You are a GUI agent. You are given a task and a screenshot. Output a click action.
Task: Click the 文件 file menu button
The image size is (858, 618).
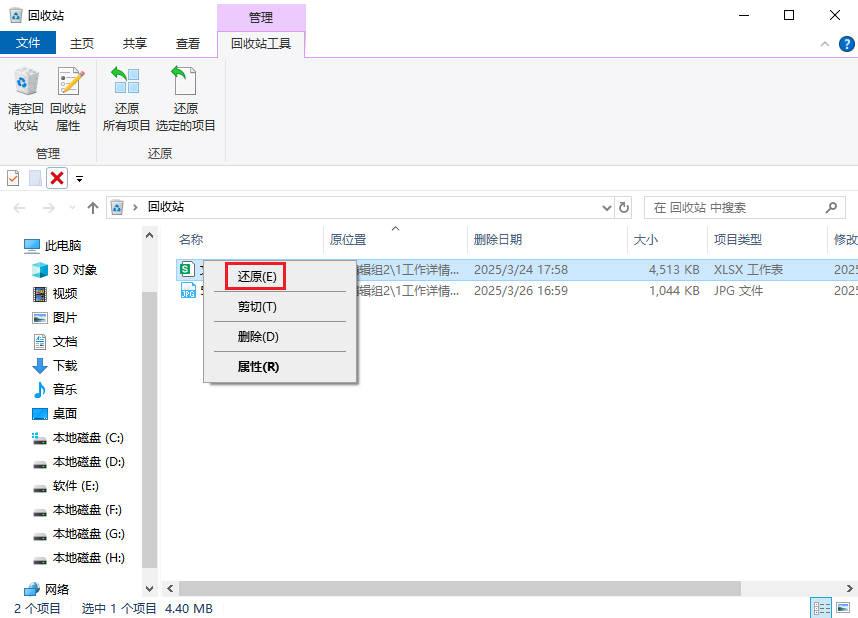(x=28, y=44)
